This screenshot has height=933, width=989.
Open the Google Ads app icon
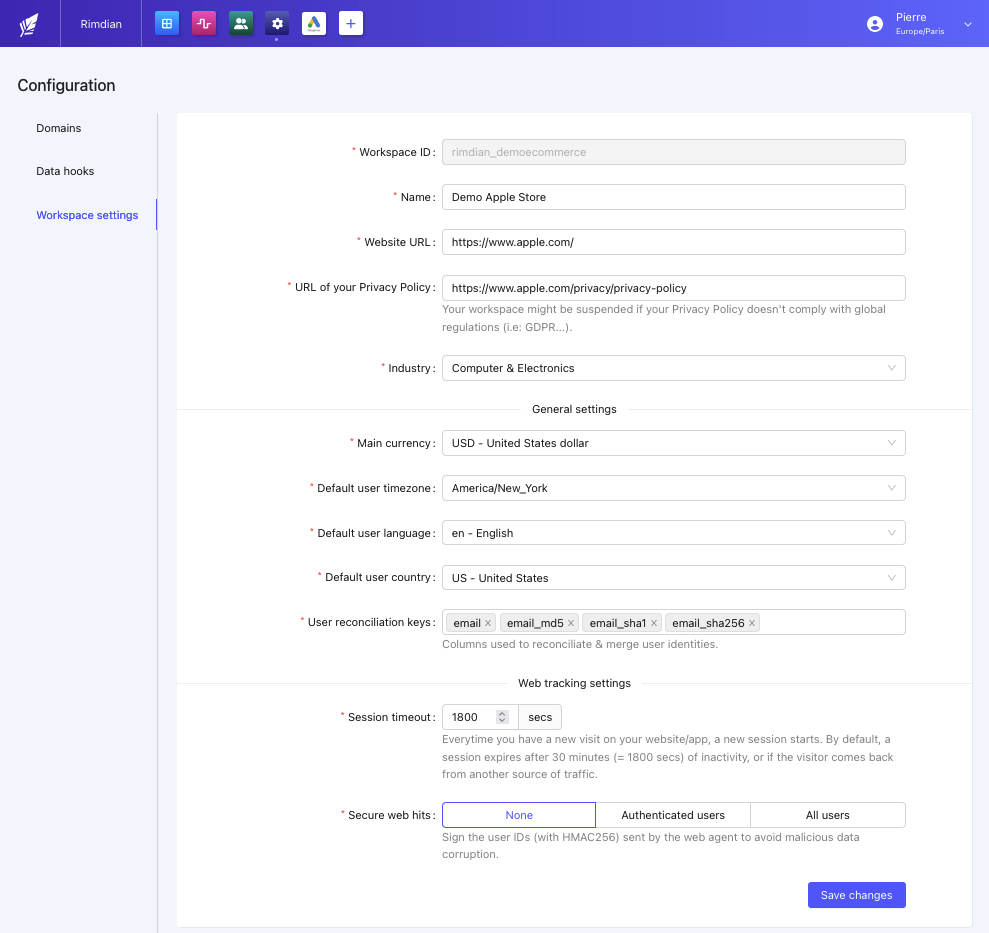pos(314,23)
